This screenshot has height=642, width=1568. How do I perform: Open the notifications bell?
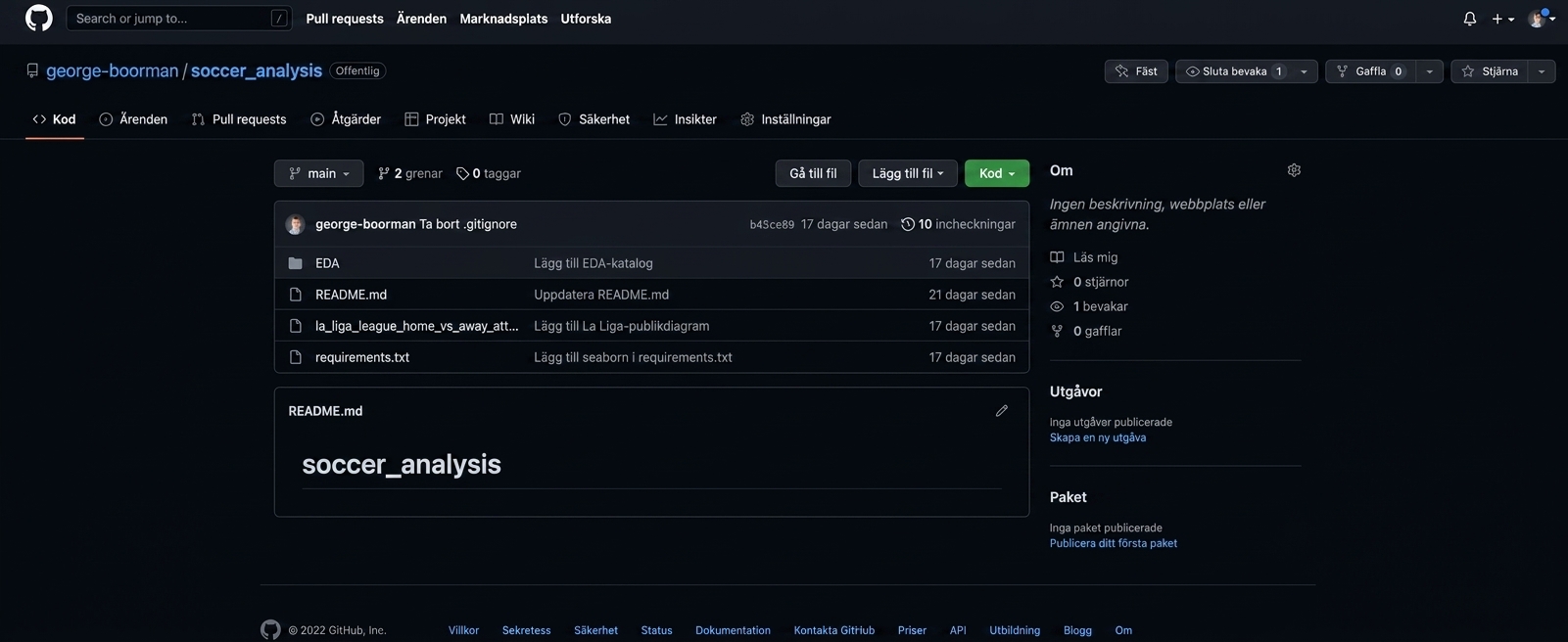(x=1470, y=19)
